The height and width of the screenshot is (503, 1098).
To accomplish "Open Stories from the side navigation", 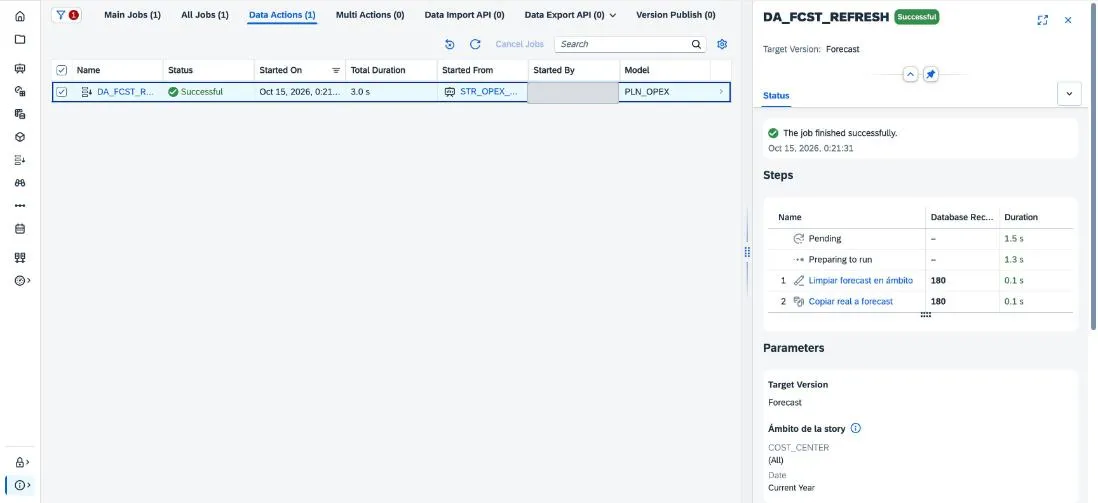I will pyautogui.click(x=20, y=69).
